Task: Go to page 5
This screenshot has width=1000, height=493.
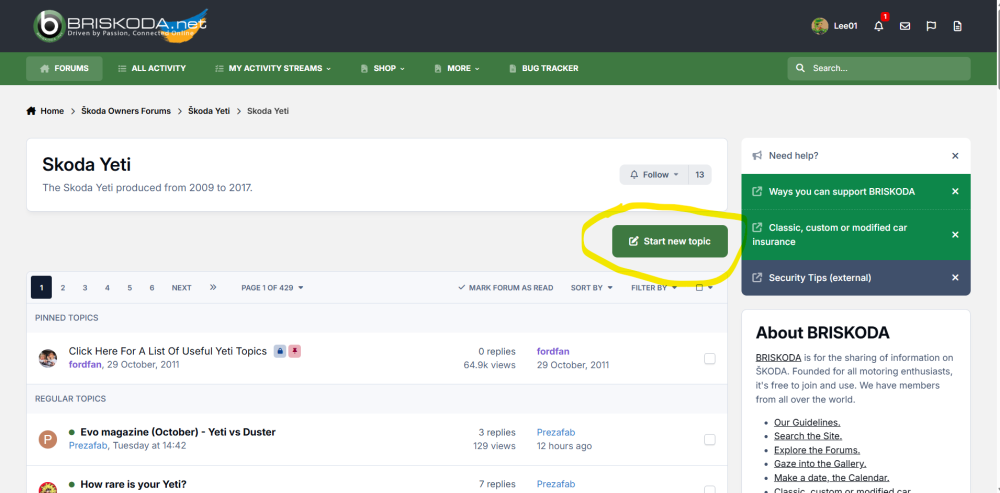Action: (129, 288)
